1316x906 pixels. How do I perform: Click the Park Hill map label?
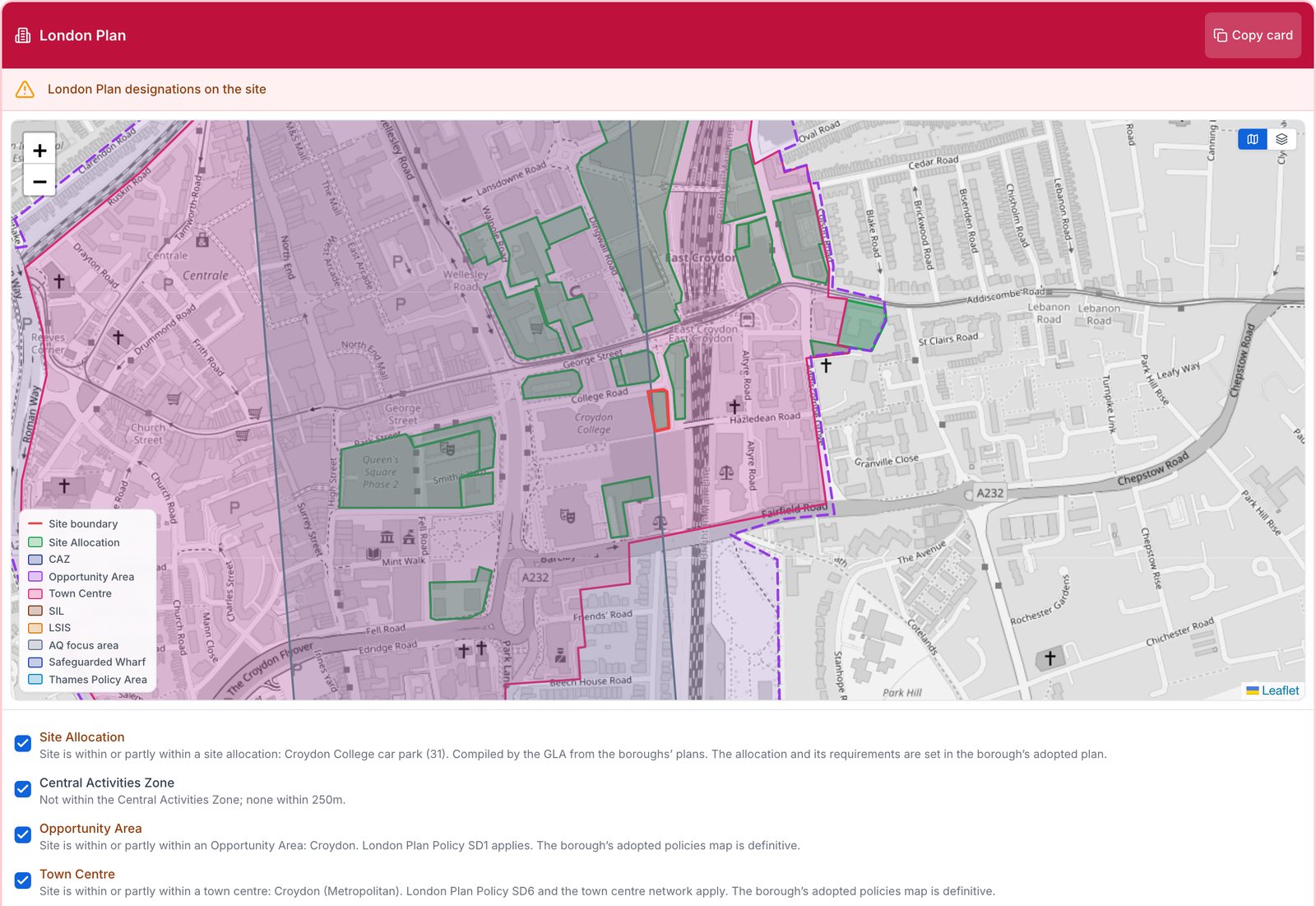(902, 693)
